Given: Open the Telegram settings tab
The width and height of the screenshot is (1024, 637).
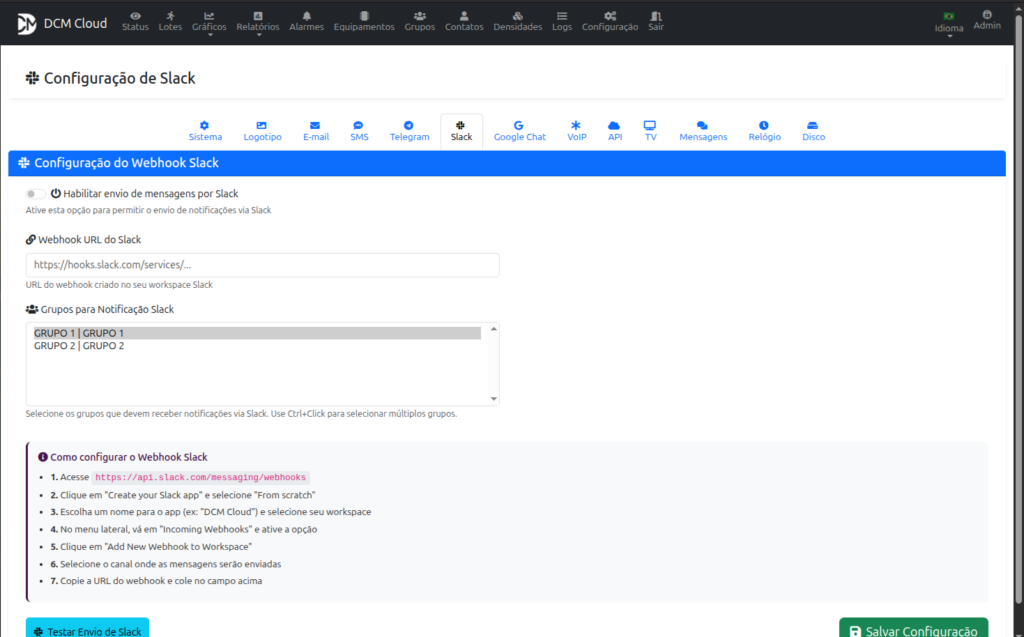Looking at the screenshot, I should (x=409, y=131).
